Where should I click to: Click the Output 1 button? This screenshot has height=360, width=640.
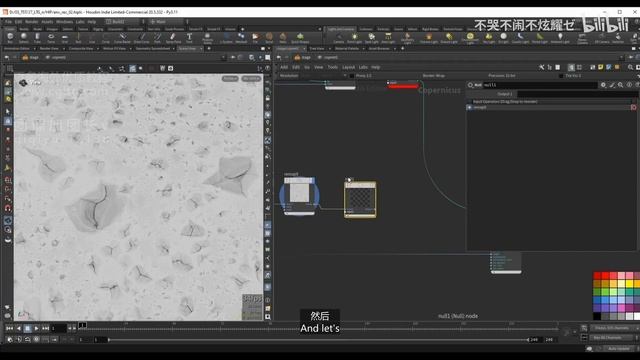[504, 94]
